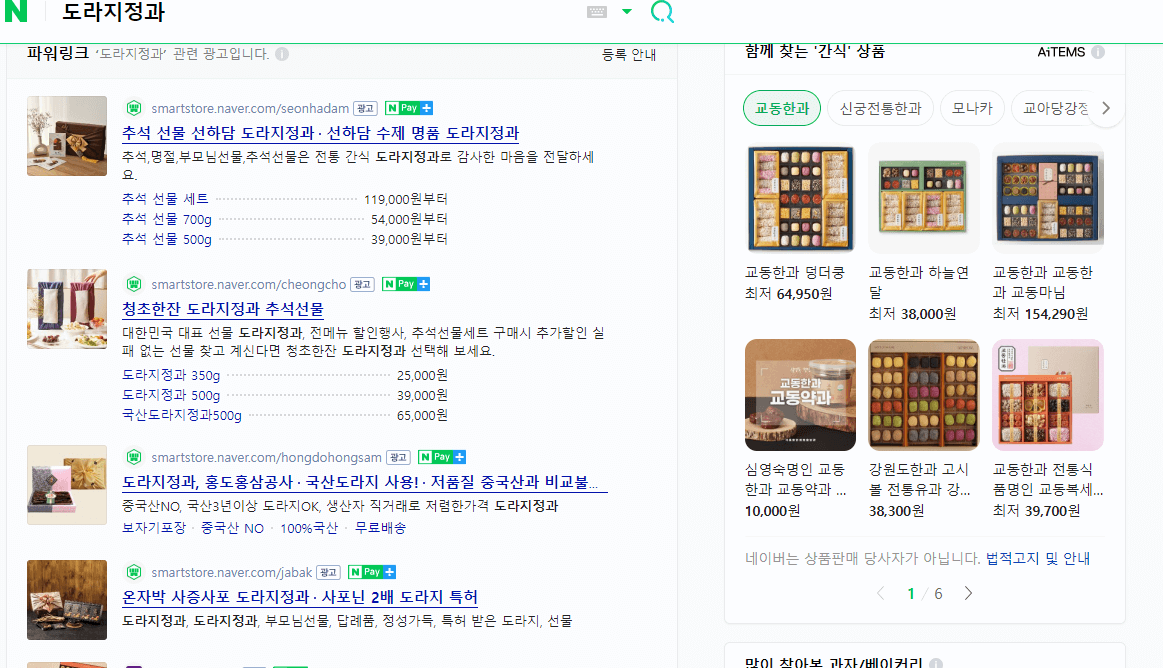1163x668 pixels.
Task: Click the virtual keyboard icon in search bar
Action: (x=599, y=12)
